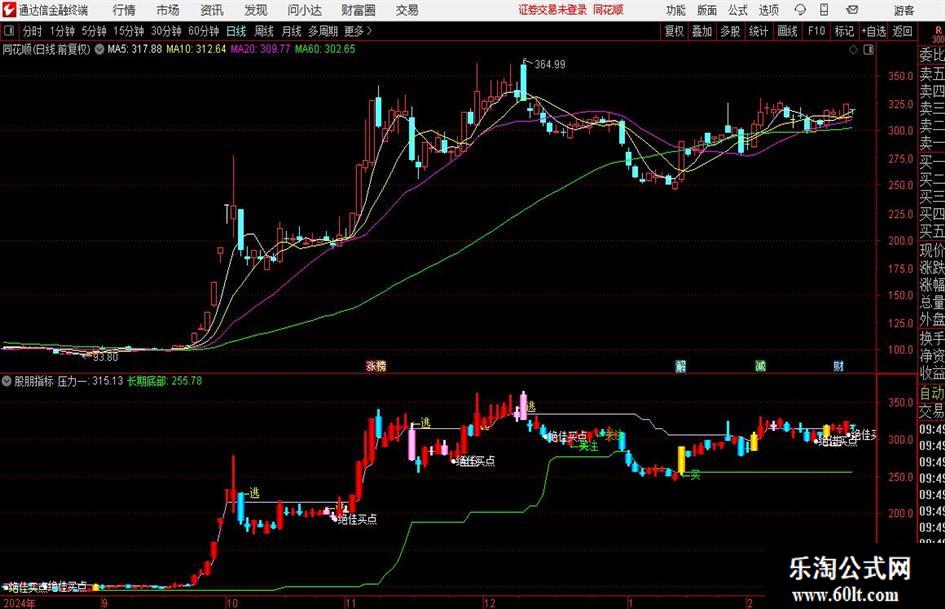
Task: Open the 选项 menu
Action: (768, 10)
